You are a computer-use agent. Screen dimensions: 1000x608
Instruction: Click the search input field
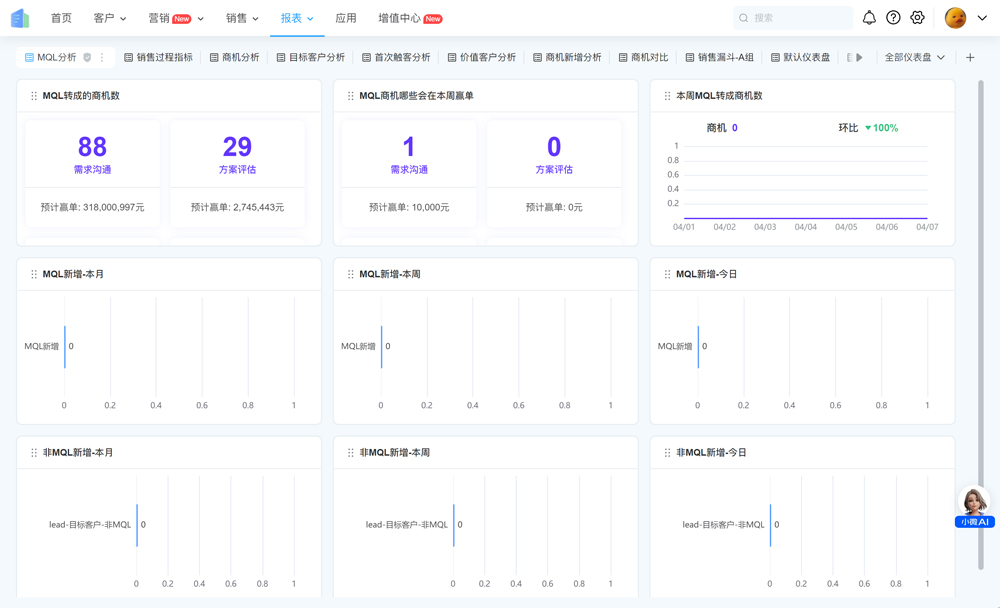793,17
